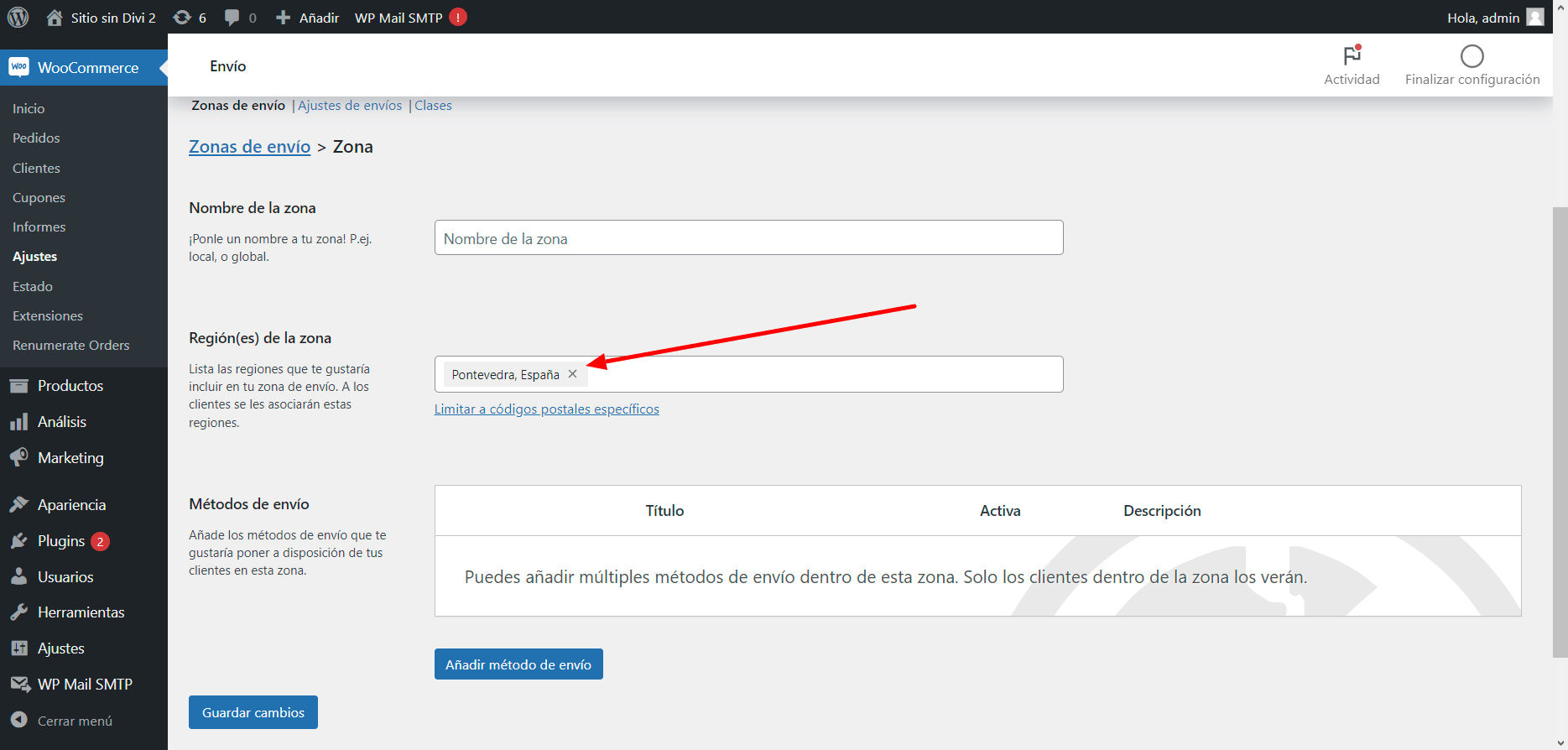Click the Plugins plug icon
1568x750 pixels.
[18, 541]
